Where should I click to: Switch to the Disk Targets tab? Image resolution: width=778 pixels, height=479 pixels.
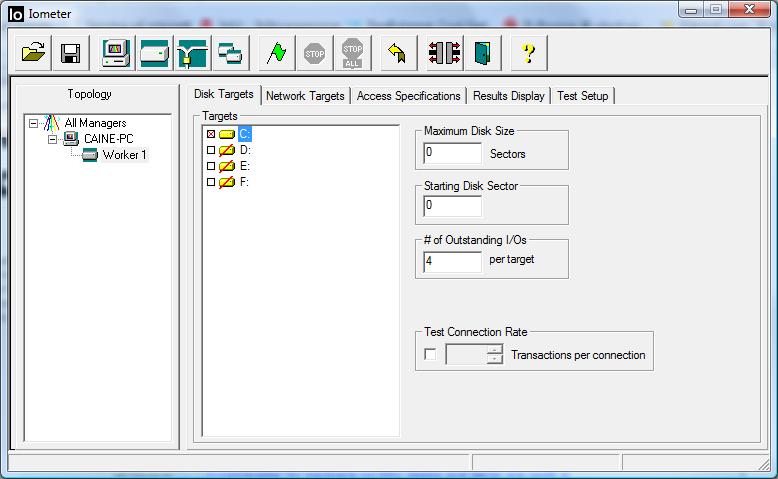(x=224, y=94)
